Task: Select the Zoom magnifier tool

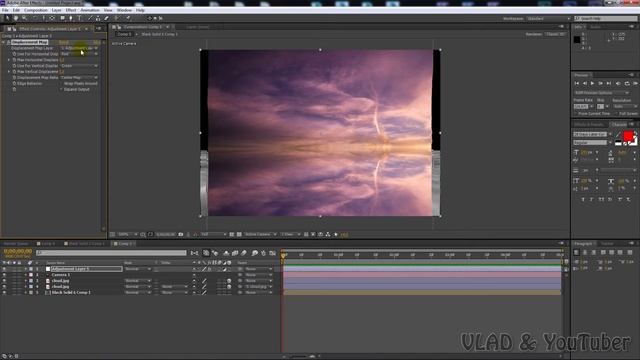Action: 24,18
